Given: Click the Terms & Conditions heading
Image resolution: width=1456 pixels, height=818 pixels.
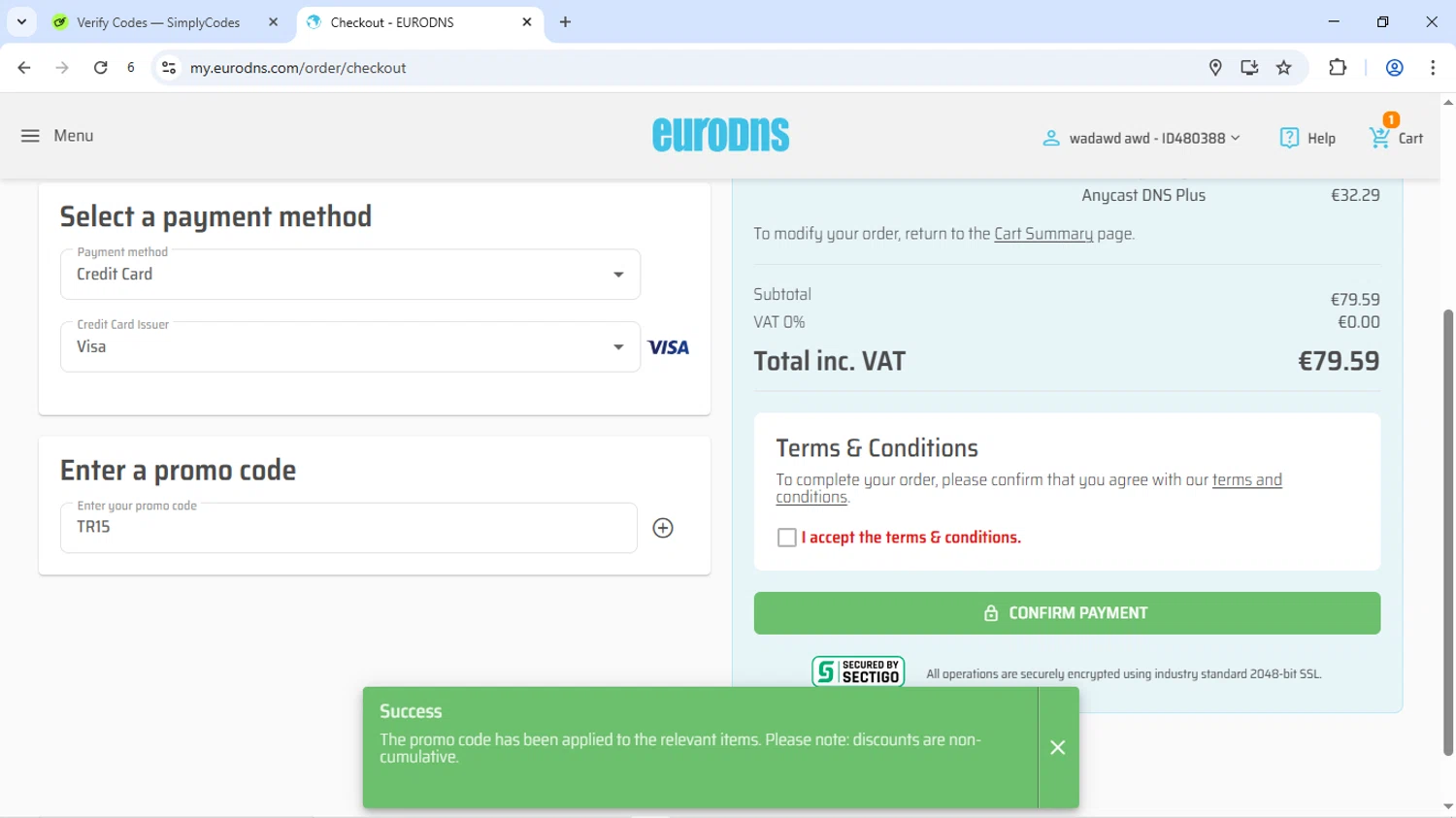Looking at the screenshot, I should pos(877,448).
